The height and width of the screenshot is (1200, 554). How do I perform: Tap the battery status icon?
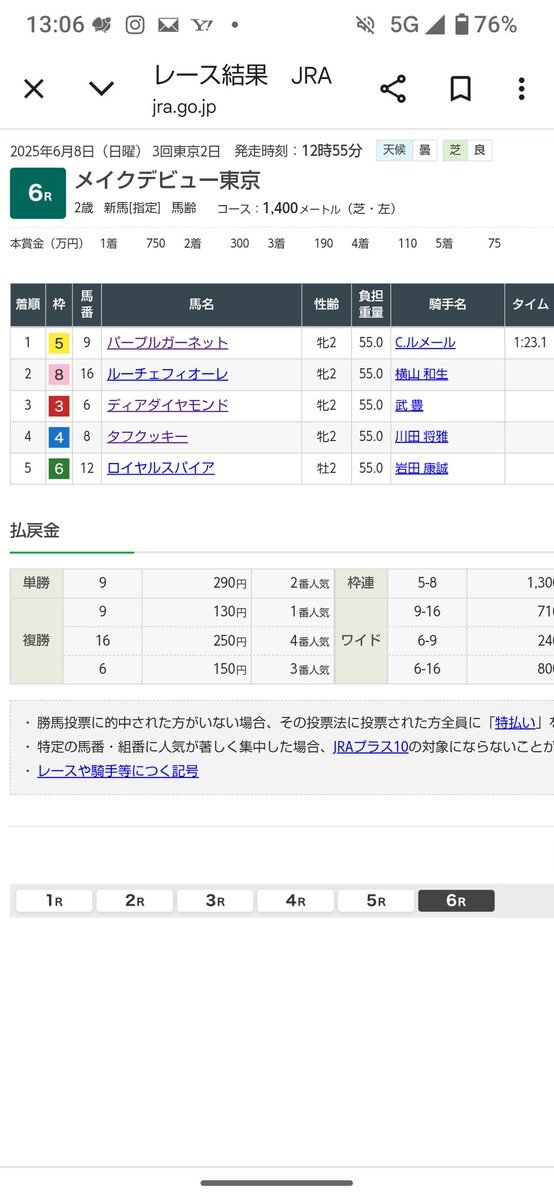point(462,25)
